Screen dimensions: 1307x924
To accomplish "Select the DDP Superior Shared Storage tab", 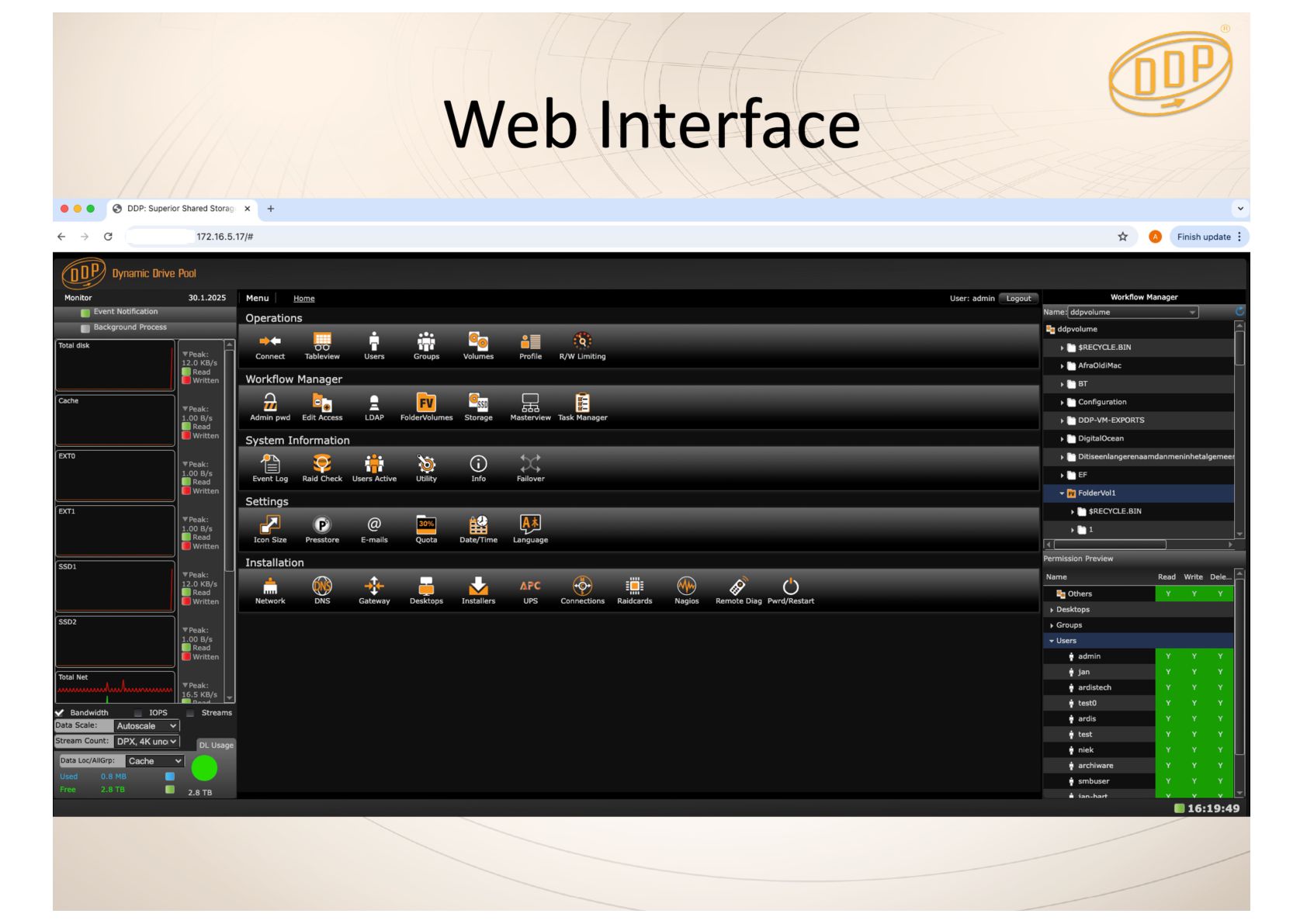I will click(x=181, y=209).
